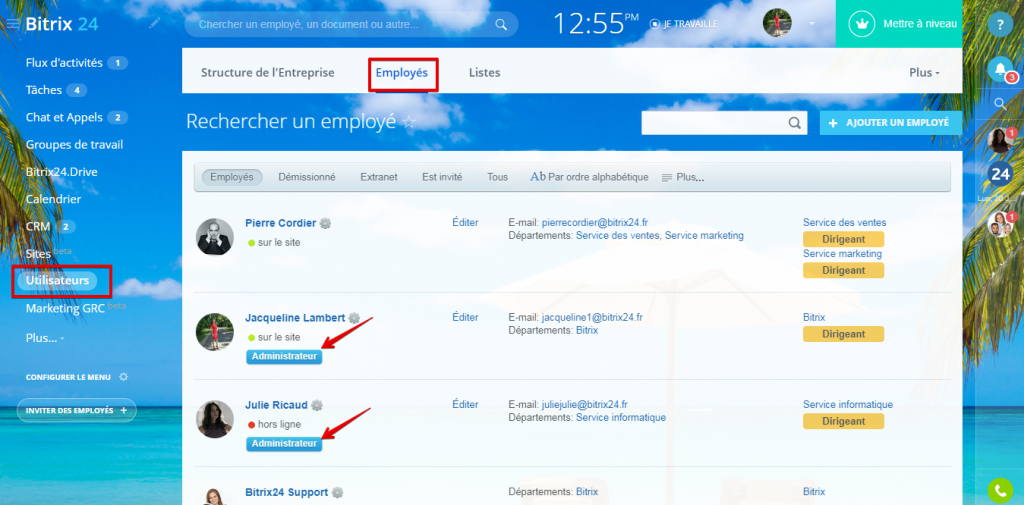Open Julie Ricaud's profile photo

[x=215, y=419]
